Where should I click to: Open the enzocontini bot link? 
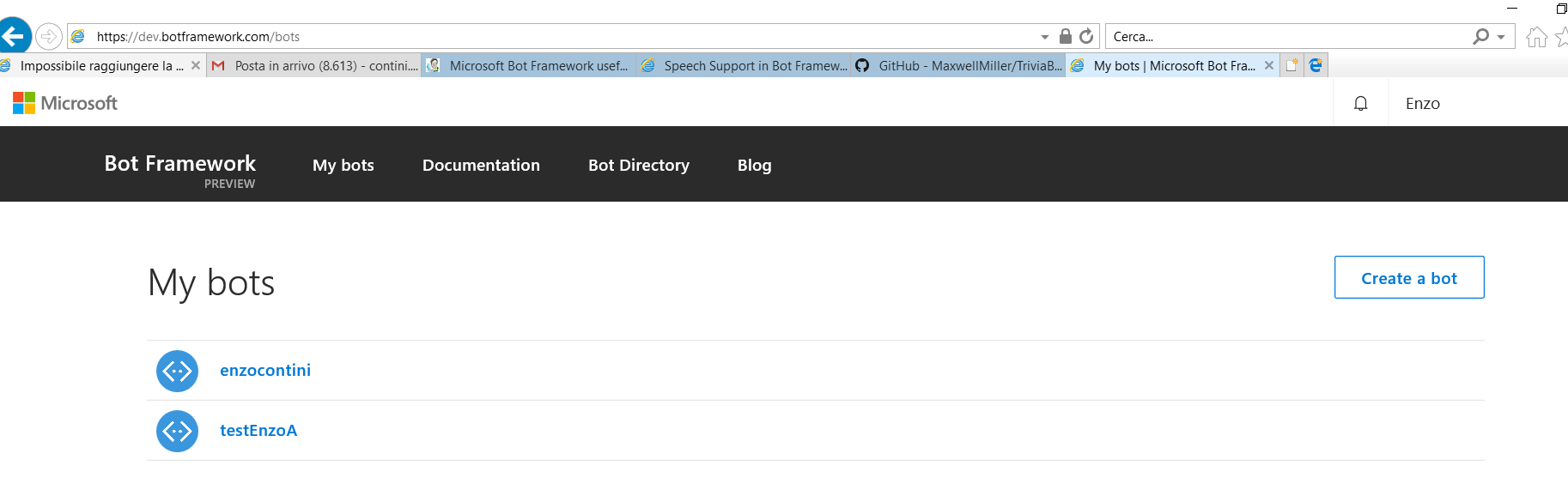[x=265, y=370]
